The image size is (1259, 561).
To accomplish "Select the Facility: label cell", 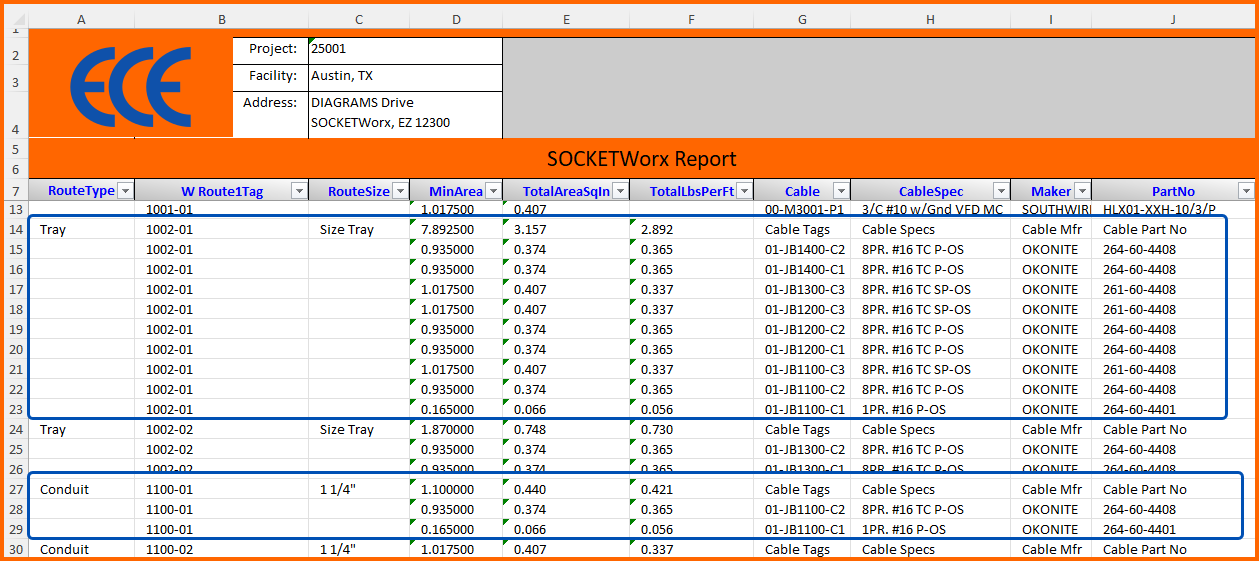I will pyautogui.click(x=270, y=76).
